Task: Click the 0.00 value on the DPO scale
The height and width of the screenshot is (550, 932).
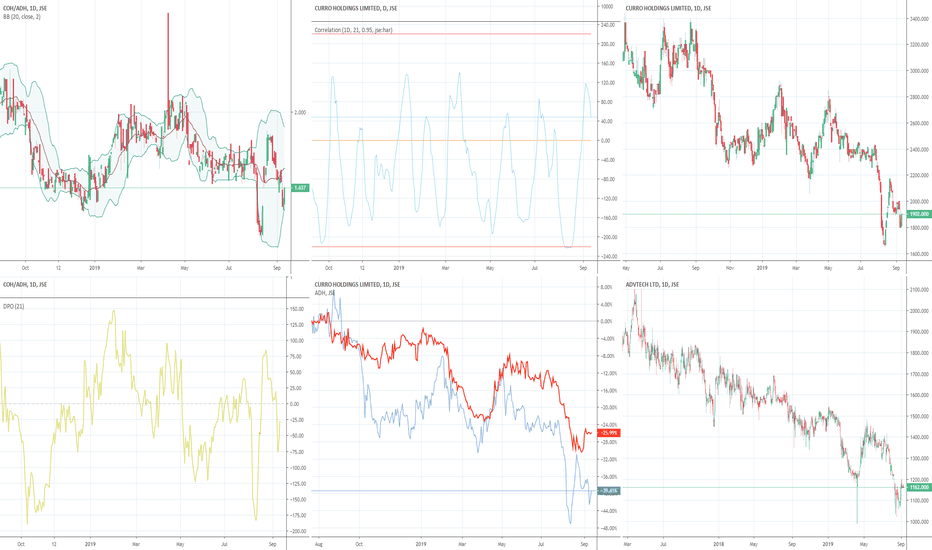Action: click(294, 404)
